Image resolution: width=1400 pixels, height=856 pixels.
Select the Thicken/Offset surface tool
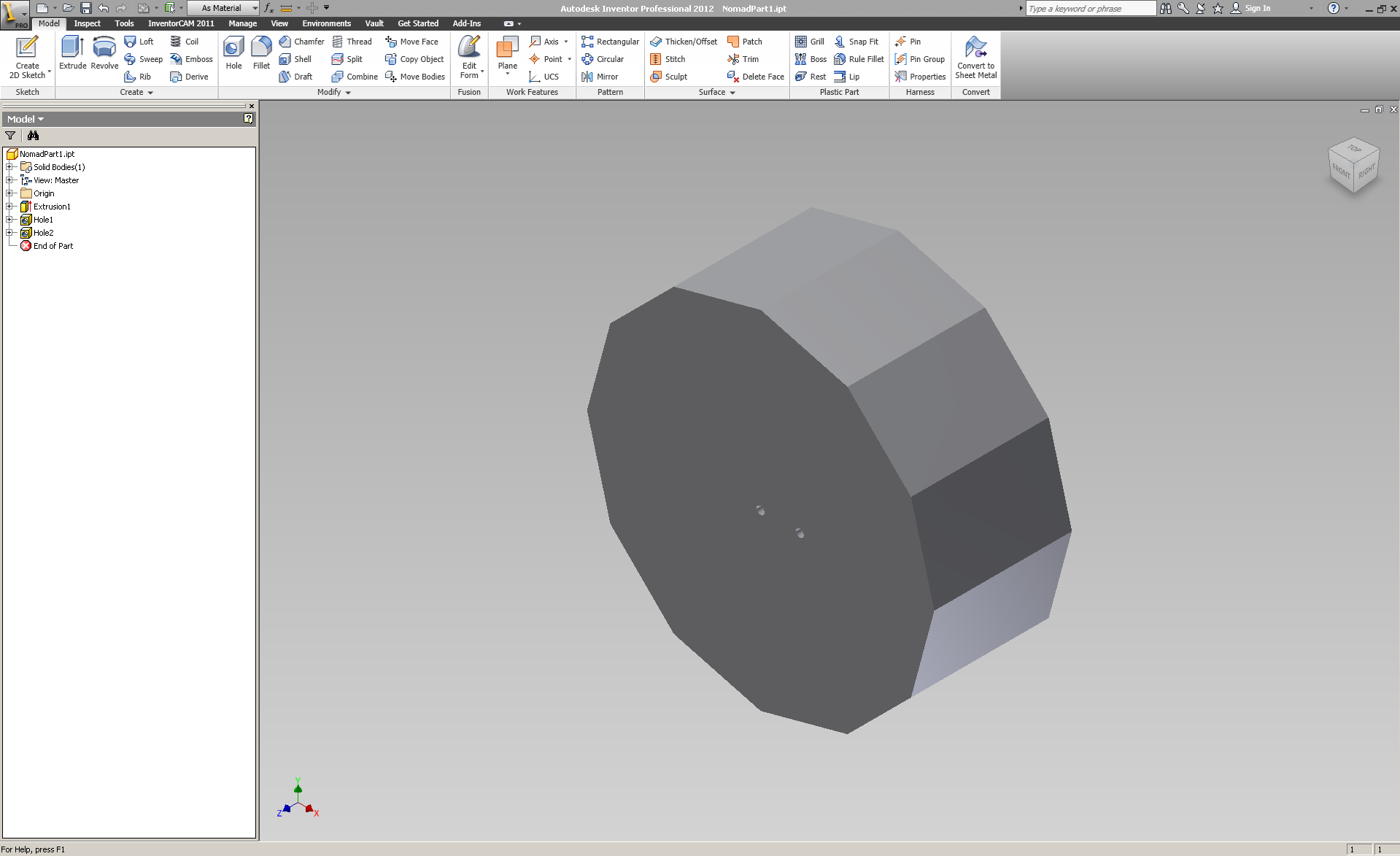pos(684,42)
